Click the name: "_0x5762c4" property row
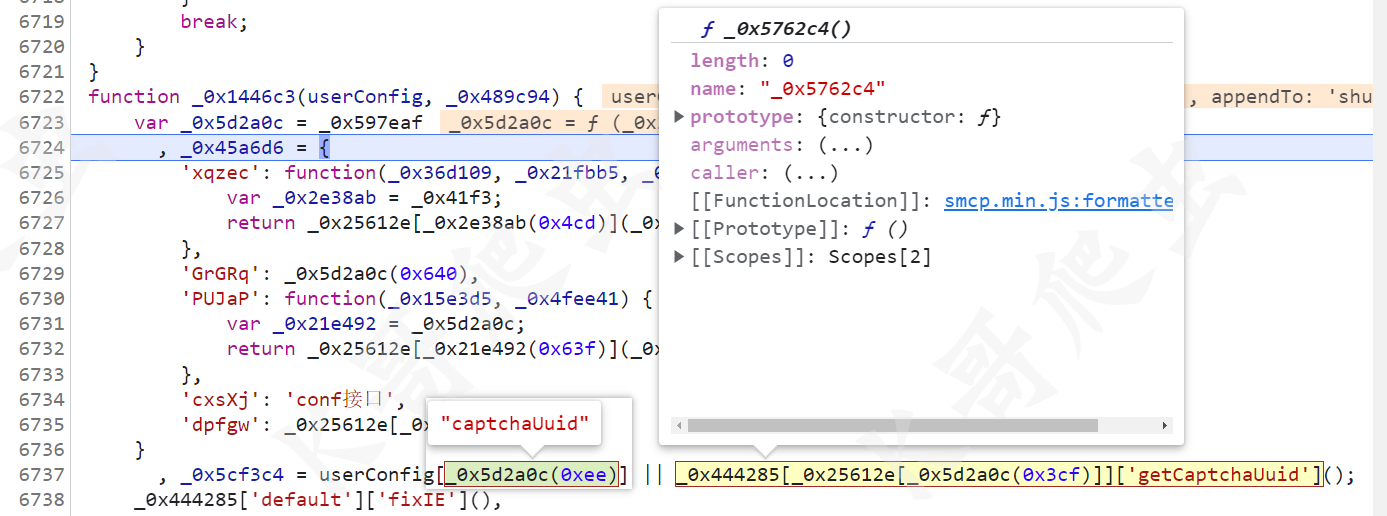Screen dimensions: 1387x516 point(788,89)
